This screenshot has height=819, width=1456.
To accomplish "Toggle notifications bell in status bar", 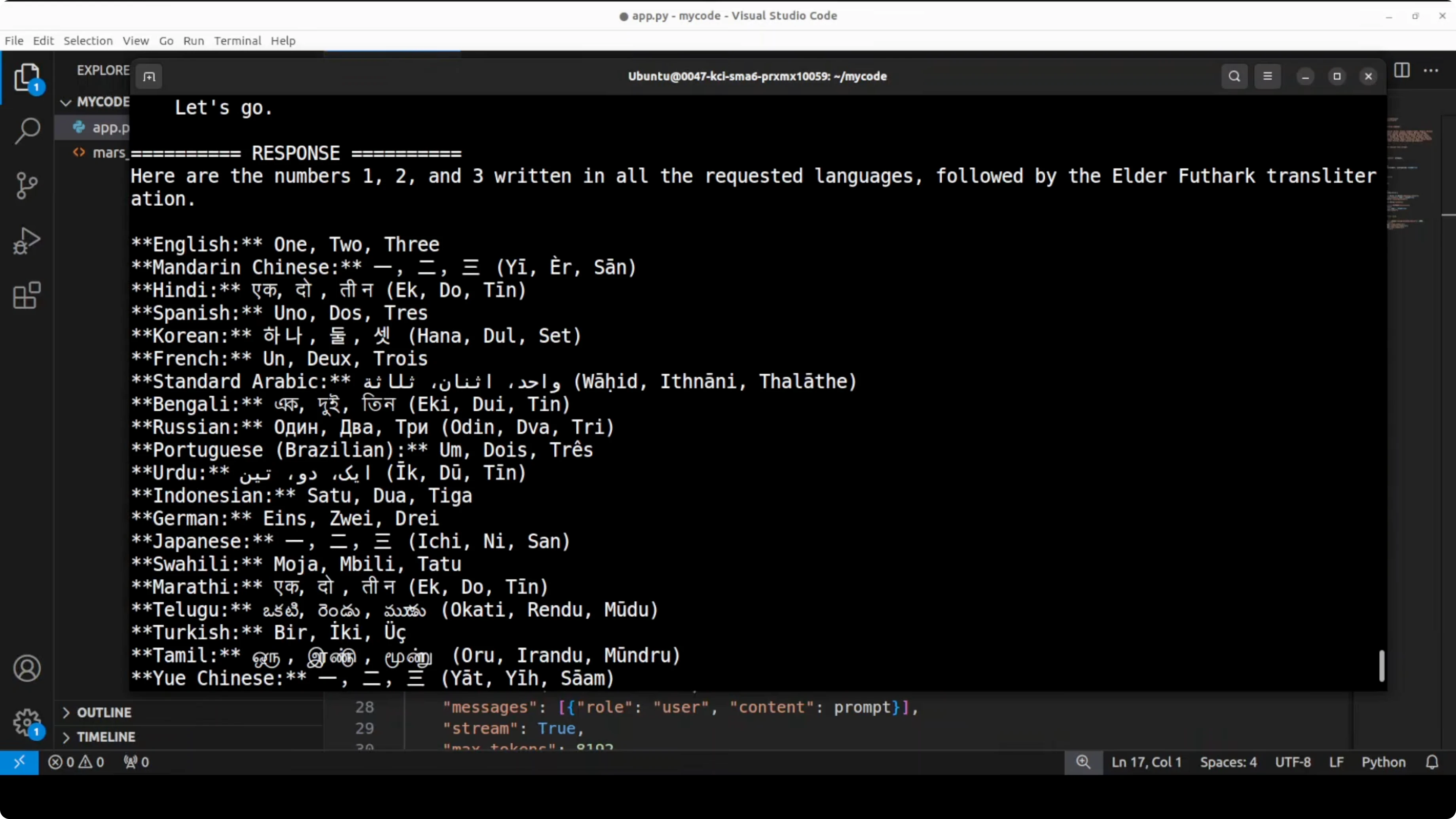I will (1432, 762).
